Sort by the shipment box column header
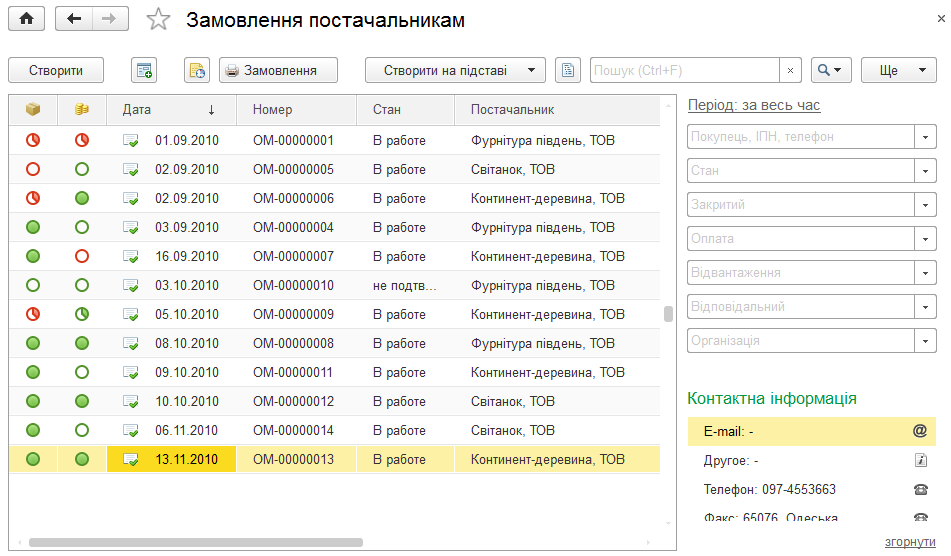This screenshot has width=951, height=556. (33, 109)
